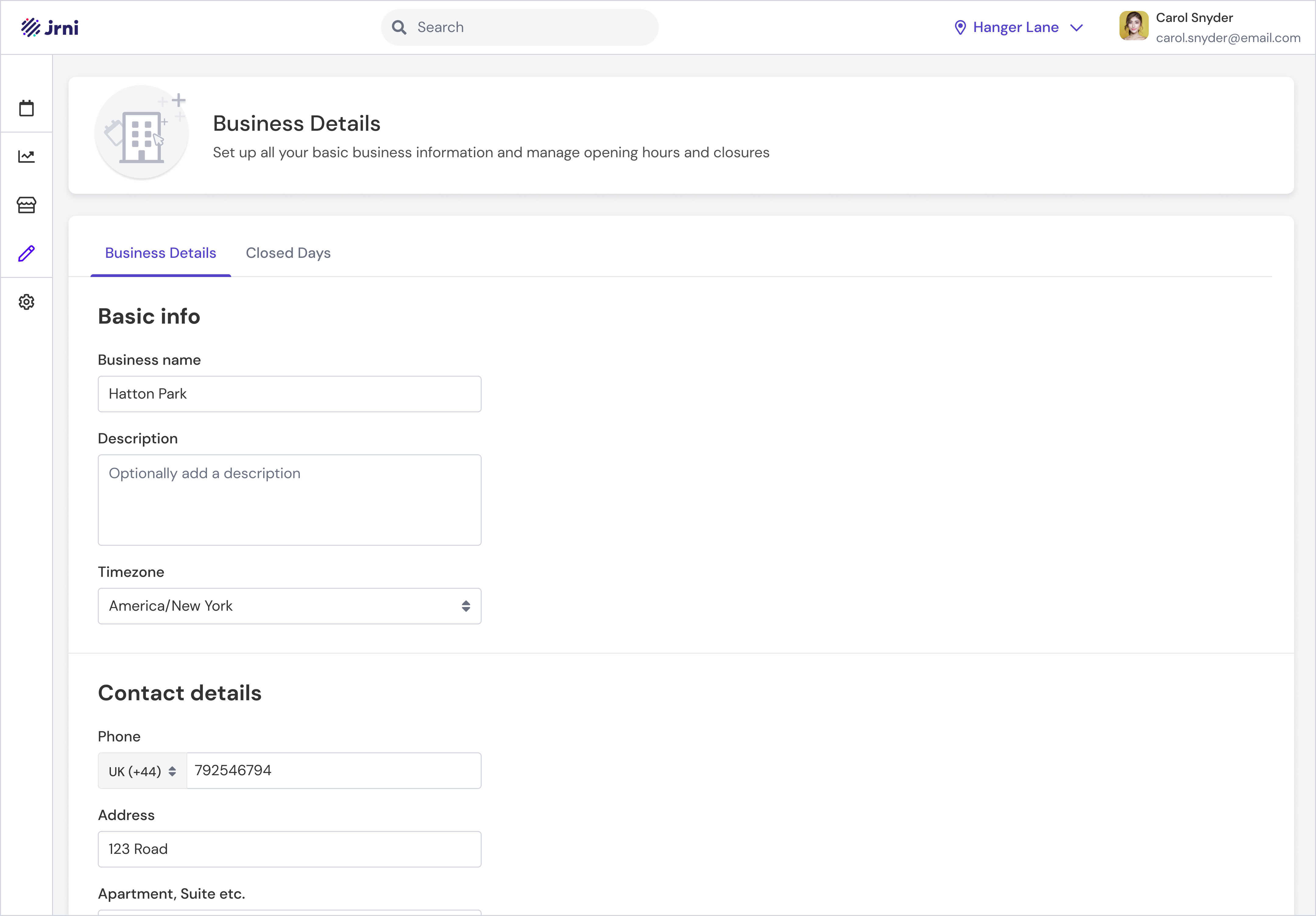Click the Timezone label
The width and height of the screenshot is (1316, 916).
tap(131, 572)
